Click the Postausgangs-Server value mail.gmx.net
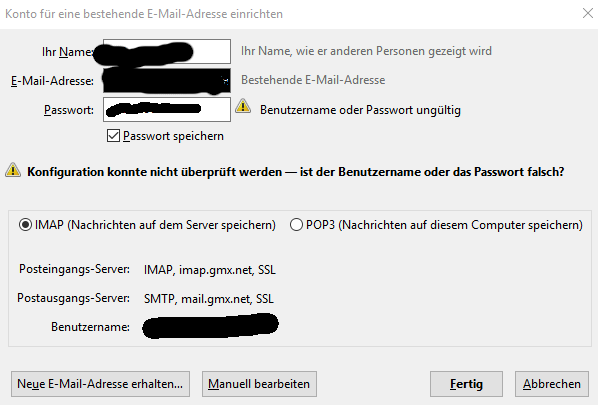 [216, 299]
